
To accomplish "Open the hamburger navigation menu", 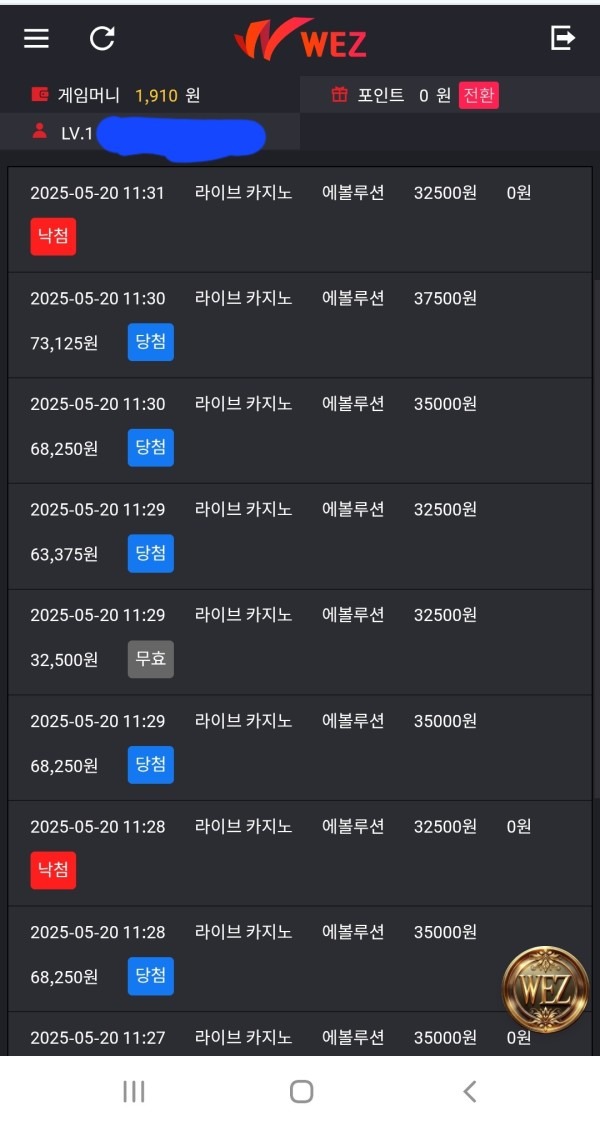I will (35, 38).
